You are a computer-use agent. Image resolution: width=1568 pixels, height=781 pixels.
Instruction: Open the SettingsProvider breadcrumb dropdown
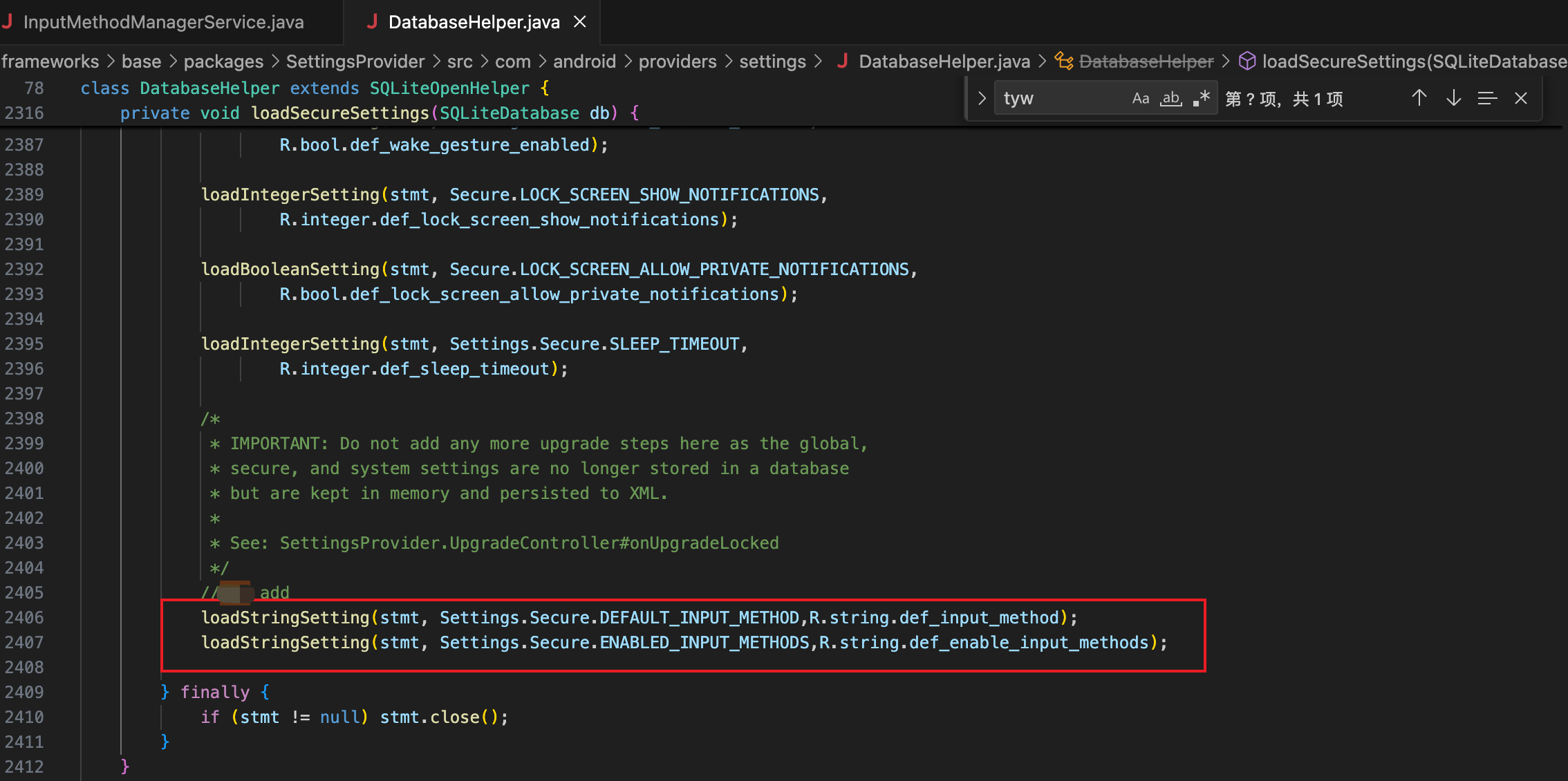pyautogui.click(x=355, y=62)
